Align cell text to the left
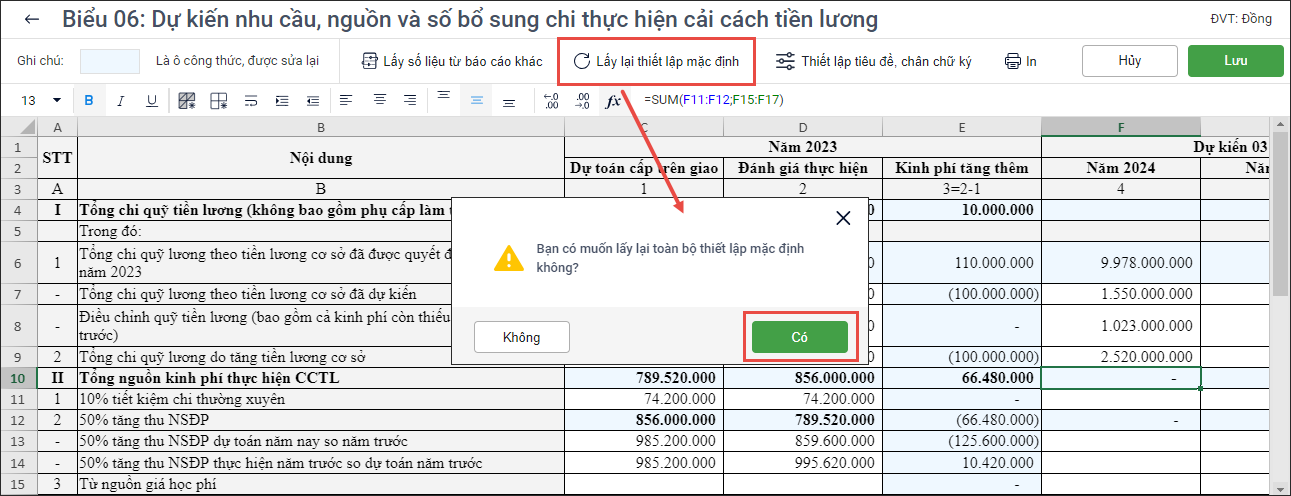The image size is (1291, 496). click(346, 100)
